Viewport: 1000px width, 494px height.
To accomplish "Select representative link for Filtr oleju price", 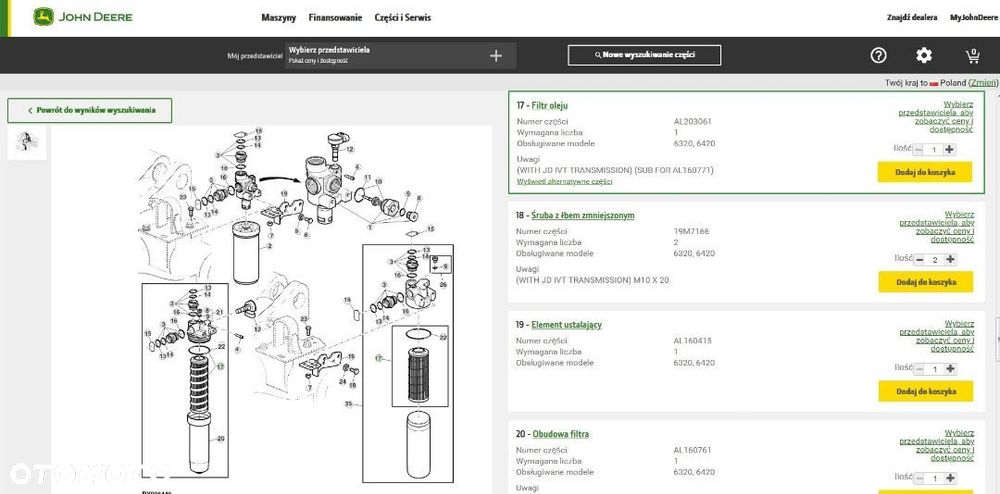I will pyautogui.click(x=936, y=117).
